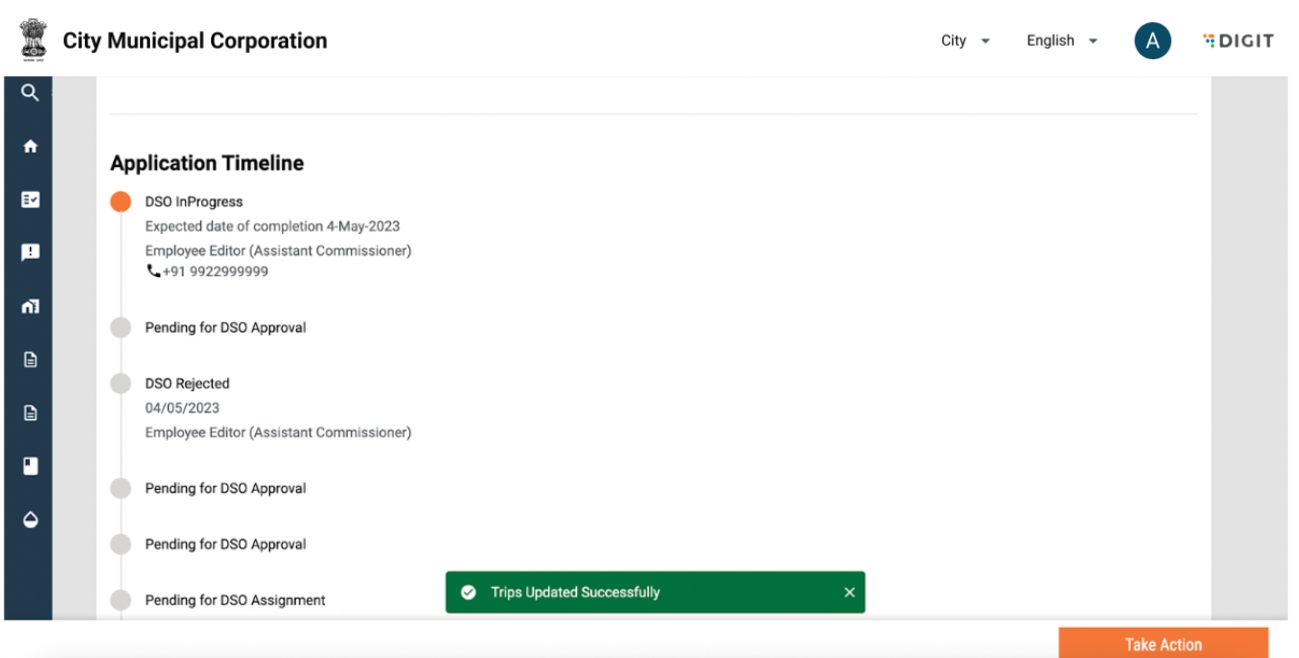Open the book icon in the sidebar
Viewport: 1299px width, 658px height.
30,466
